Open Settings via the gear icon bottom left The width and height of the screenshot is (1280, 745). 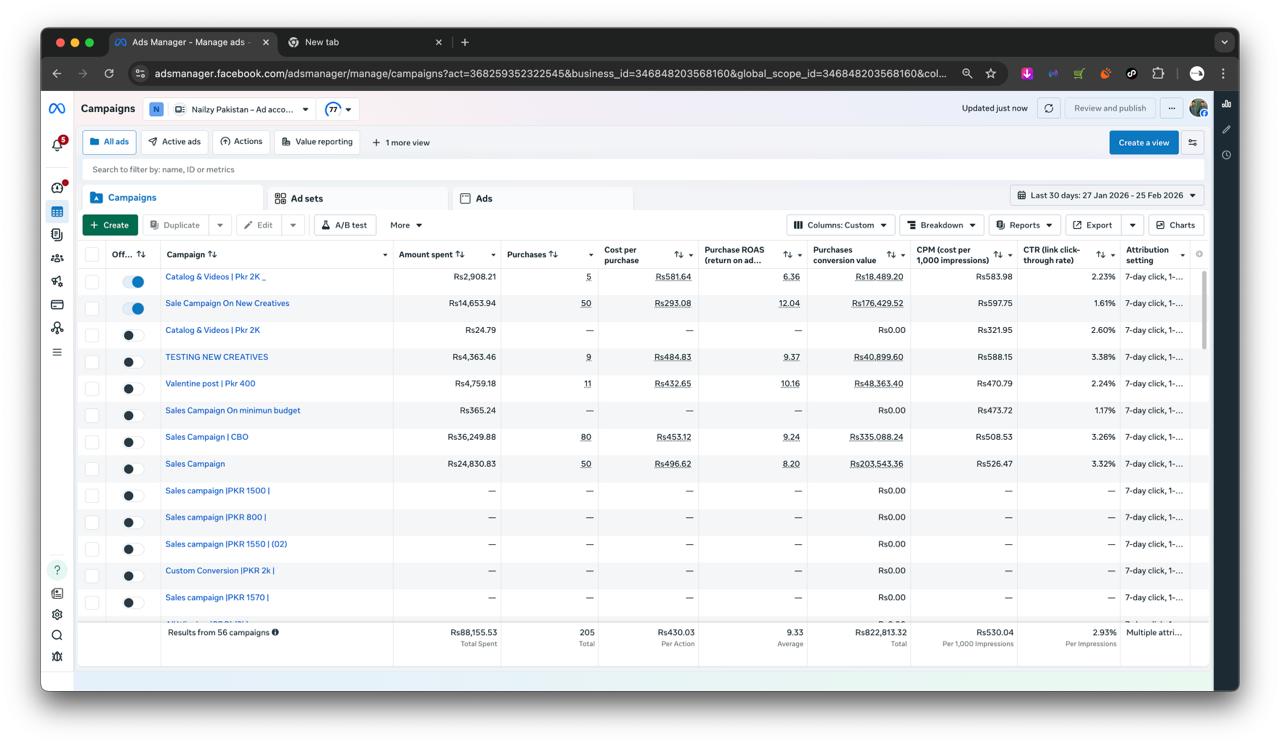(57, 616)
